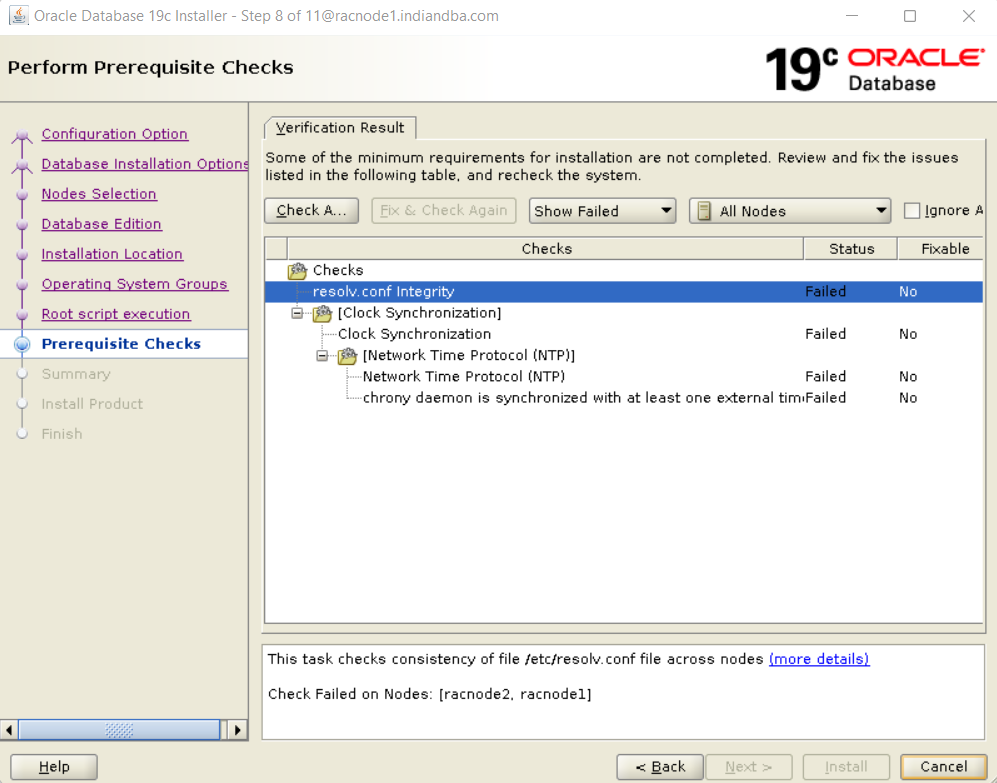Click the Check Again button
This screenshot has height=783, width=997.
point(312,211)
